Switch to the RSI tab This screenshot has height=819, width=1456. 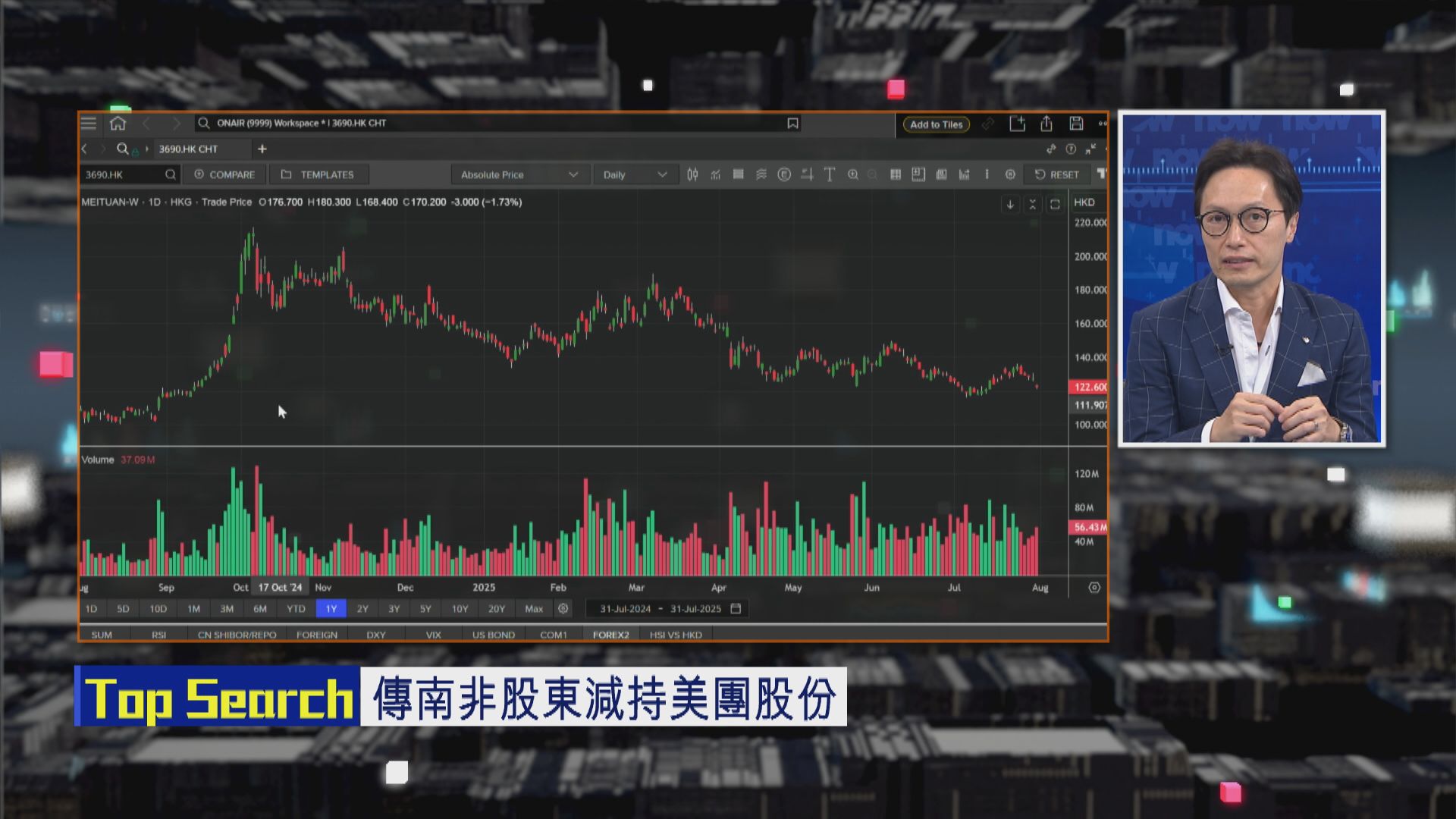[x=158, y=635]
